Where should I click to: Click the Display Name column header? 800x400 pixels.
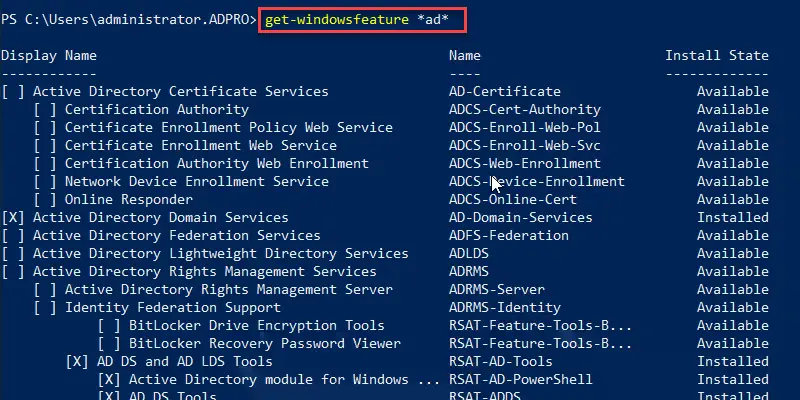pos(49,56)
